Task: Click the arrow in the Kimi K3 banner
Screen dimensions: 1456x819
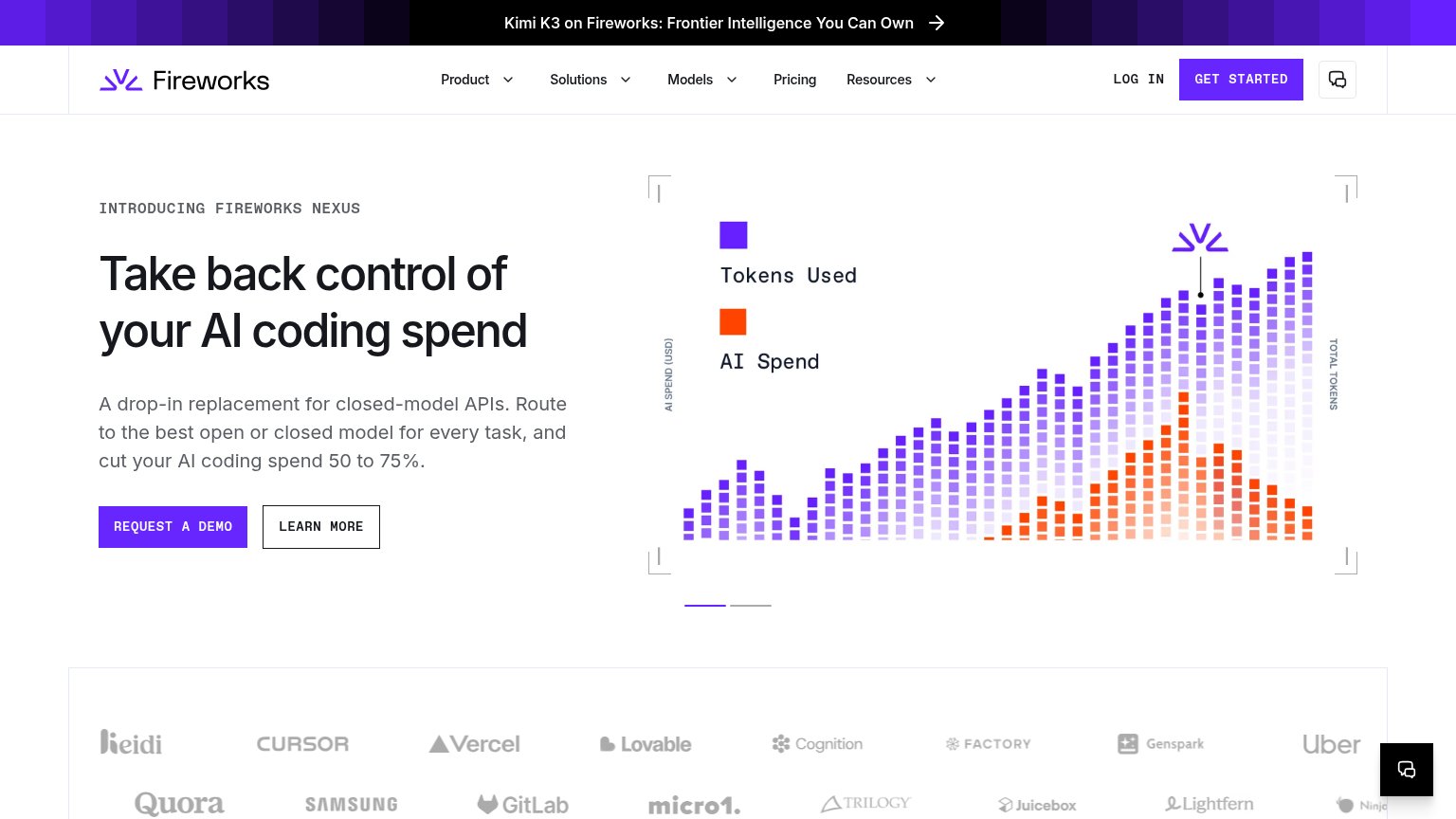Action: click(x=937, y=23)
